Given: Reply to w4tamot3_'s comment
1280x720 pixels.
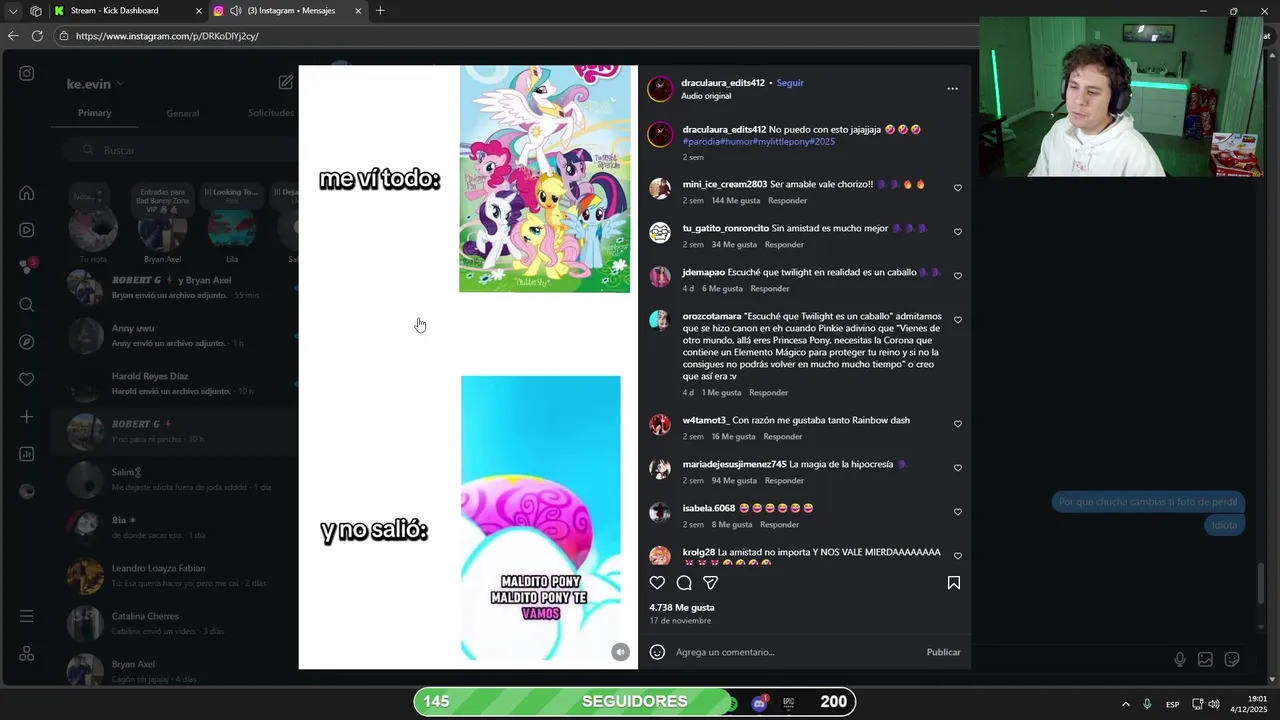Looking at the screenshot, I should click(782, 437).
